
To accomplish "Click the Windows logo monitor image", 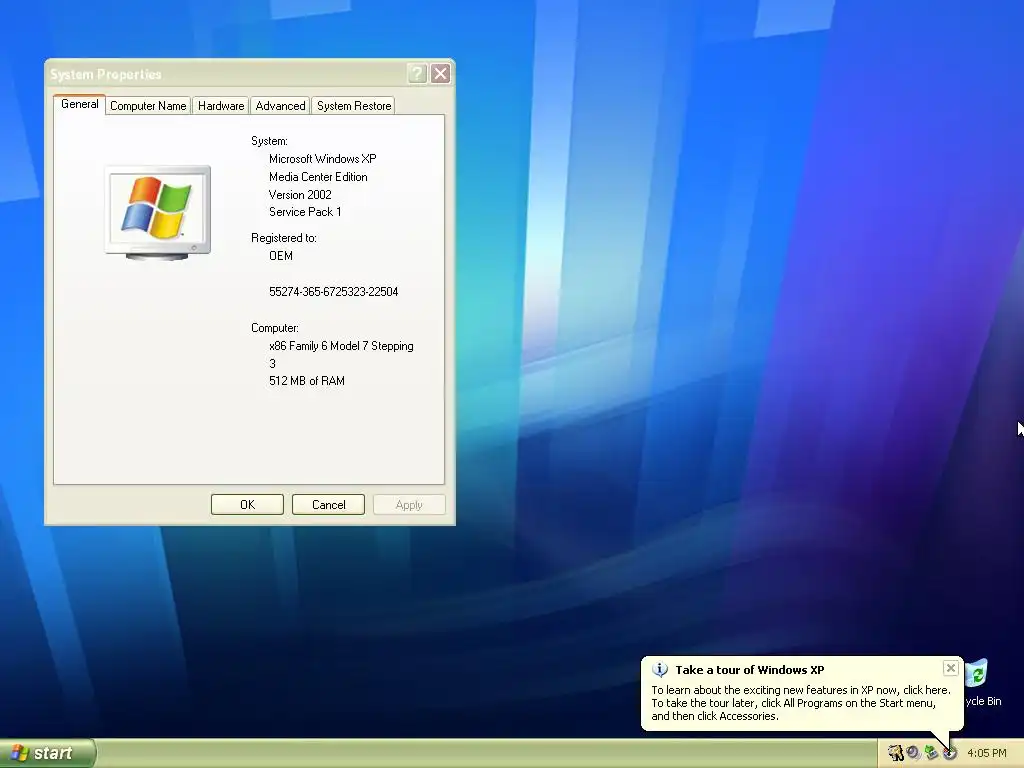I will pos(158,213).
